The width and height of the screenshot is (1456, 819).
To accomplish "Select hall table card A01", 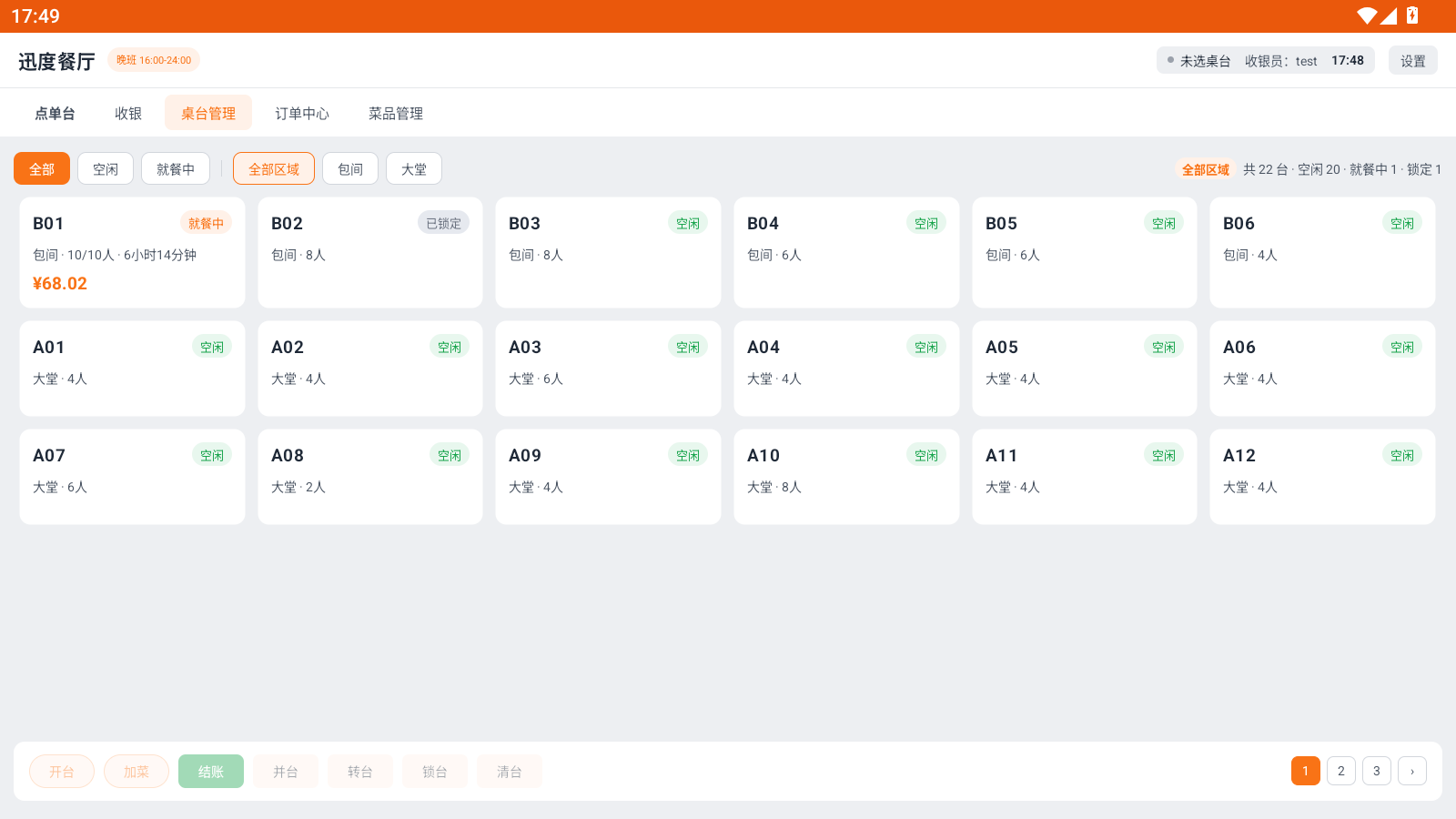I will tap(132, 369).
